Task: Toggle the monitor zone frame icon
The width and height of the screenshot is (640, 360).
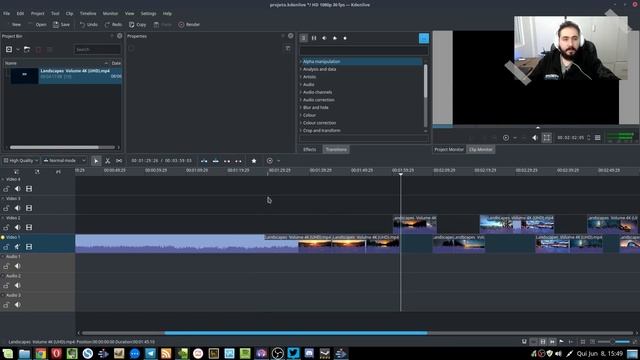Action: point(547,138)
